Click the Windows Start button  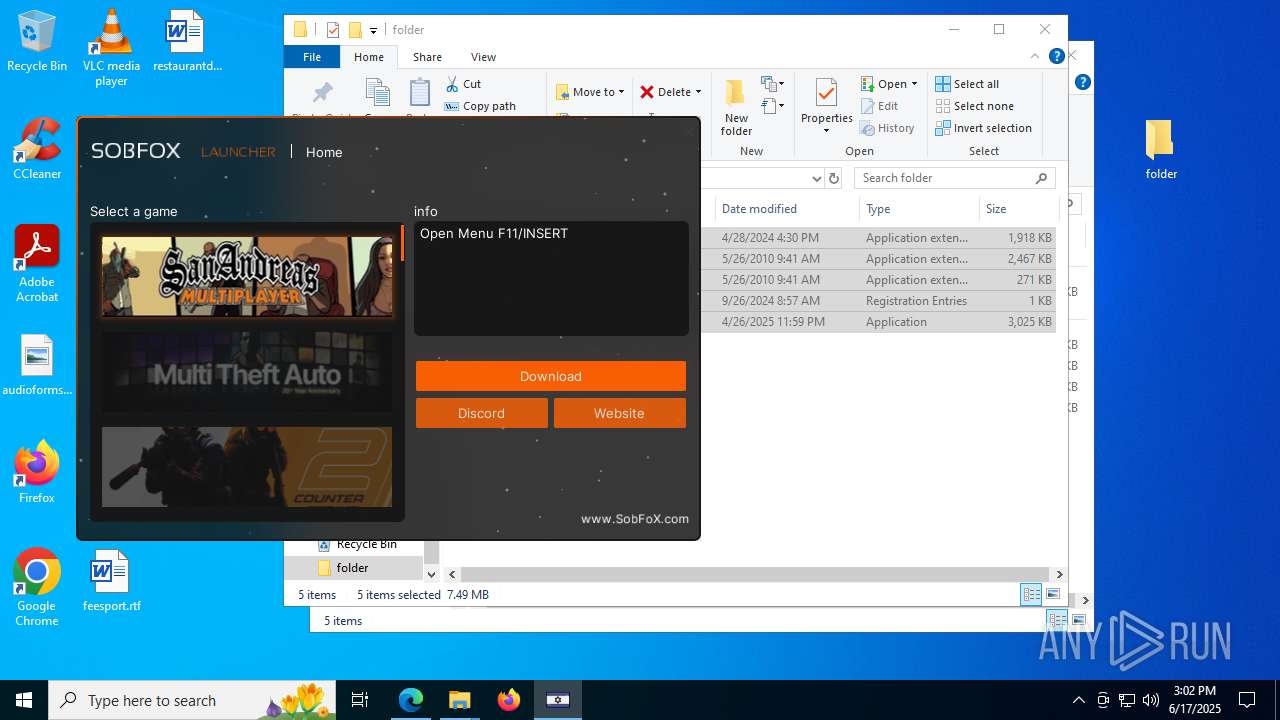pyautogui.click(x=24, y=700)
